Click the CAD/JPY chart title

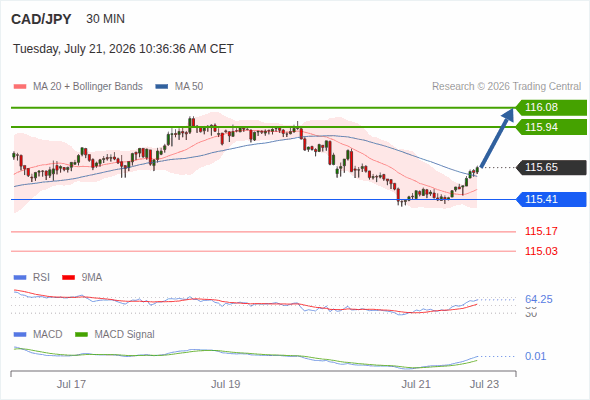(x=41, y=19)
